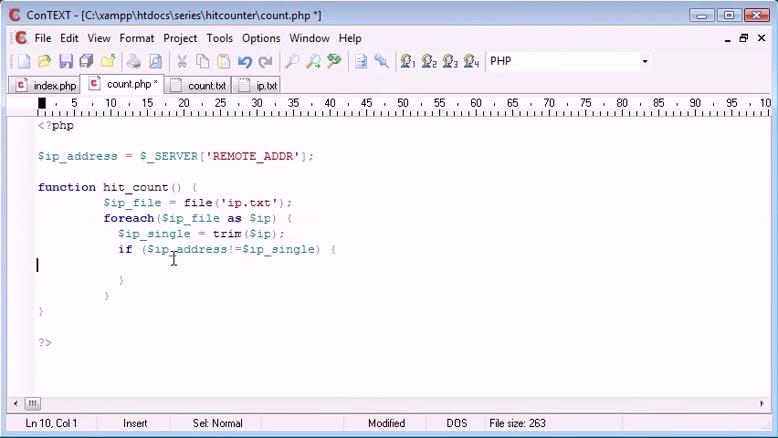Toggle word wrap page icon
Screen dimensions: 778x438
pyautogui.click(x=361, y=62)
